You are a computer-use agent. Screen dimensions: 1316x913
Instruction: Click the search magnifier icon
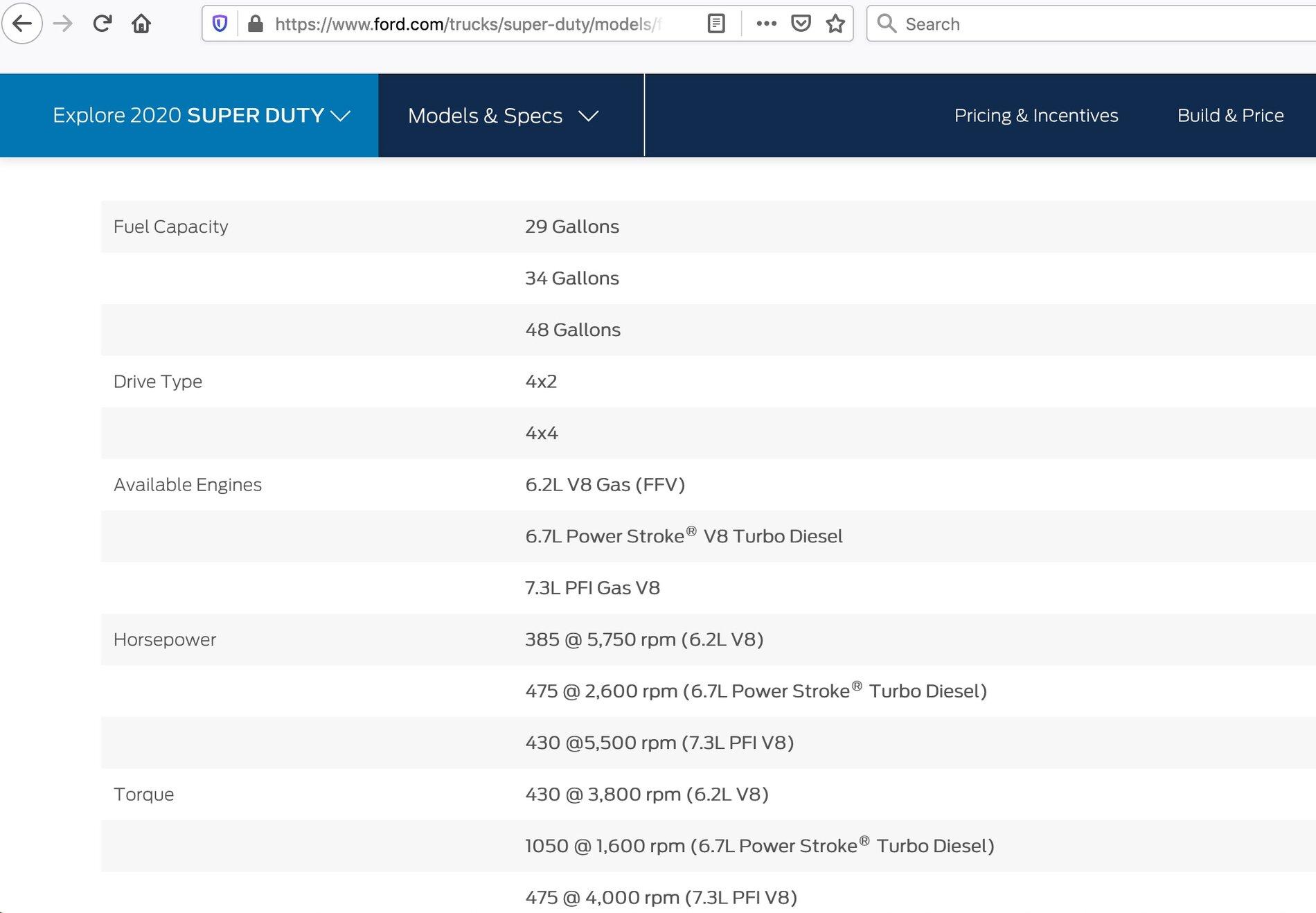tap(887, 24)
